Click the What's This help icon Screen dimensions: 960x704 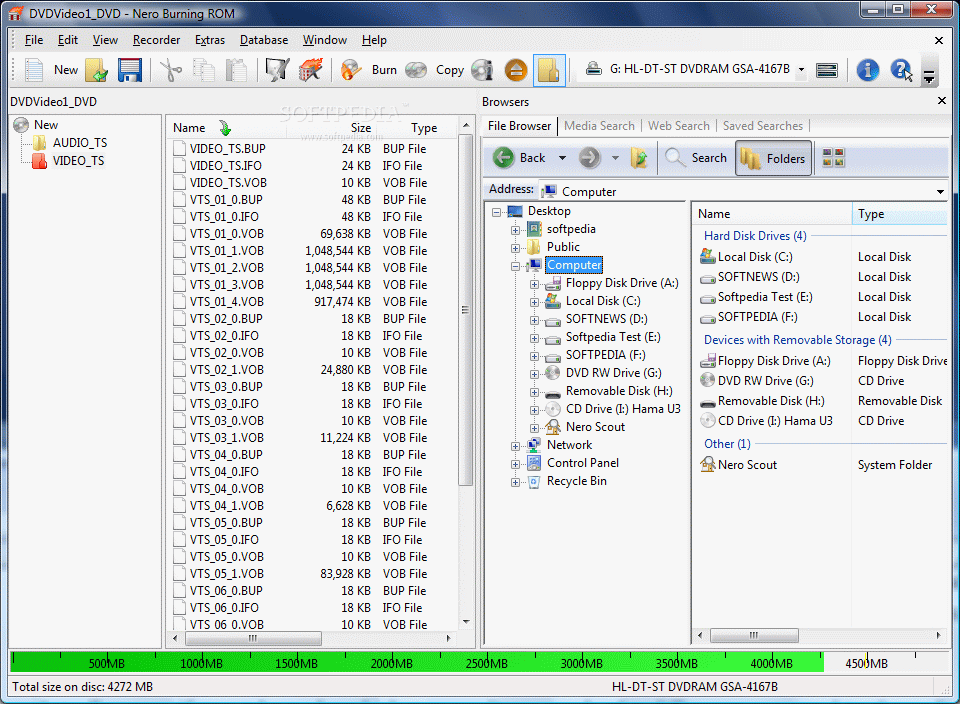pos(901,70)
